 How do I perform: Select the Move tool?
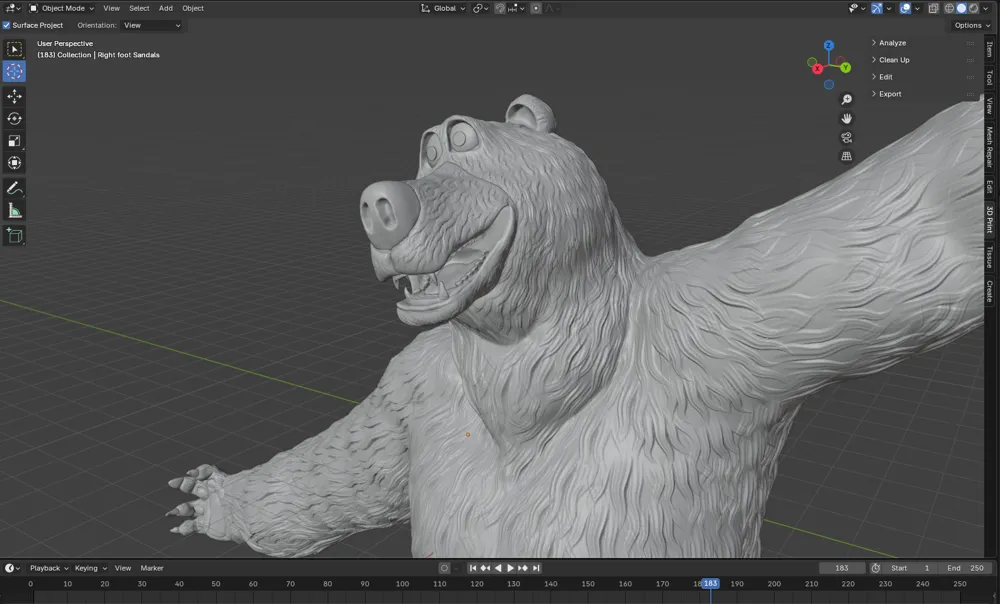point(14,96)
